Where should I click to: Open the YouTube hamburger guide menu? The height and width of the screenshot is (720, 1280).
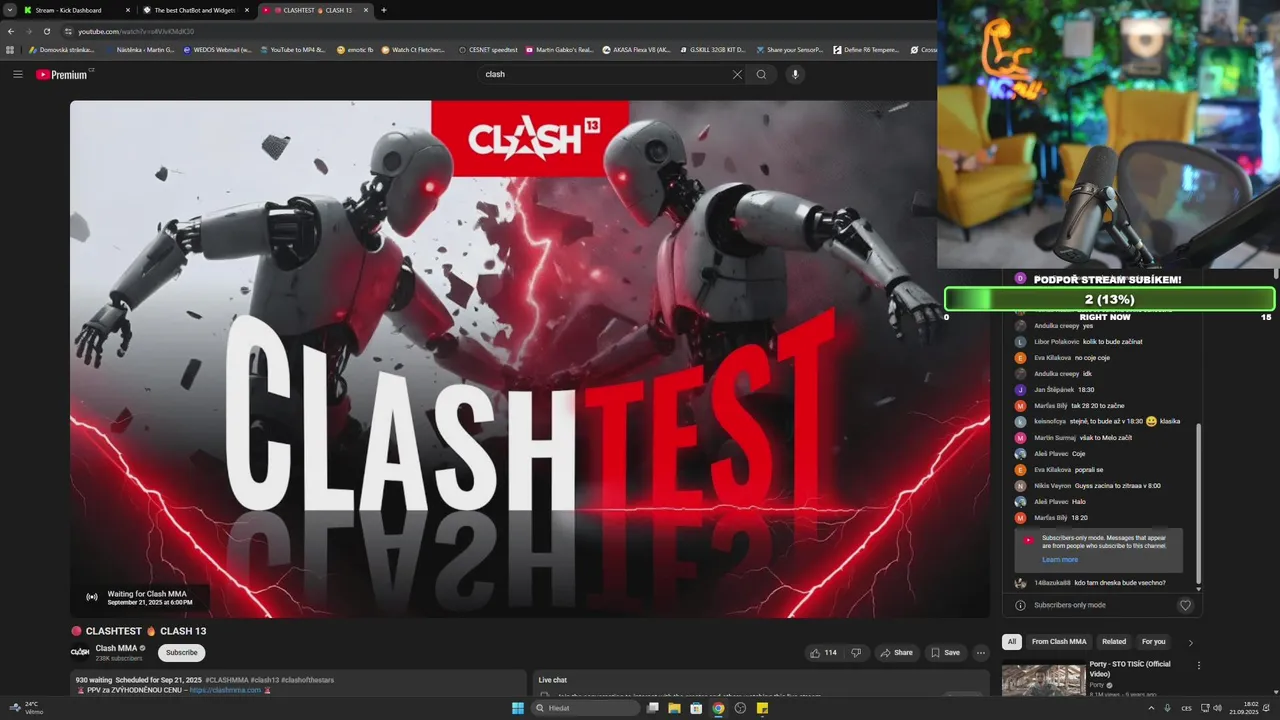18,74
